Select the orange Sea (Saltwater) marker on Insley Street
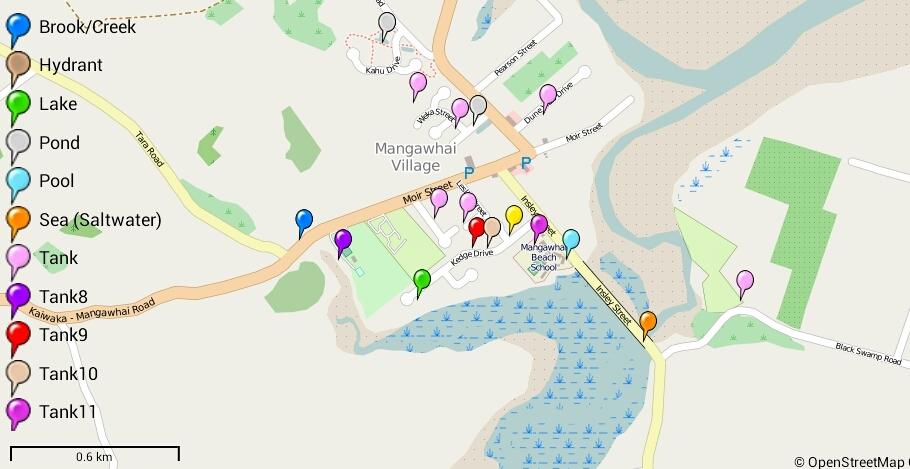The width and height of the screenshot is (910, 469). [x=648, y=326]
